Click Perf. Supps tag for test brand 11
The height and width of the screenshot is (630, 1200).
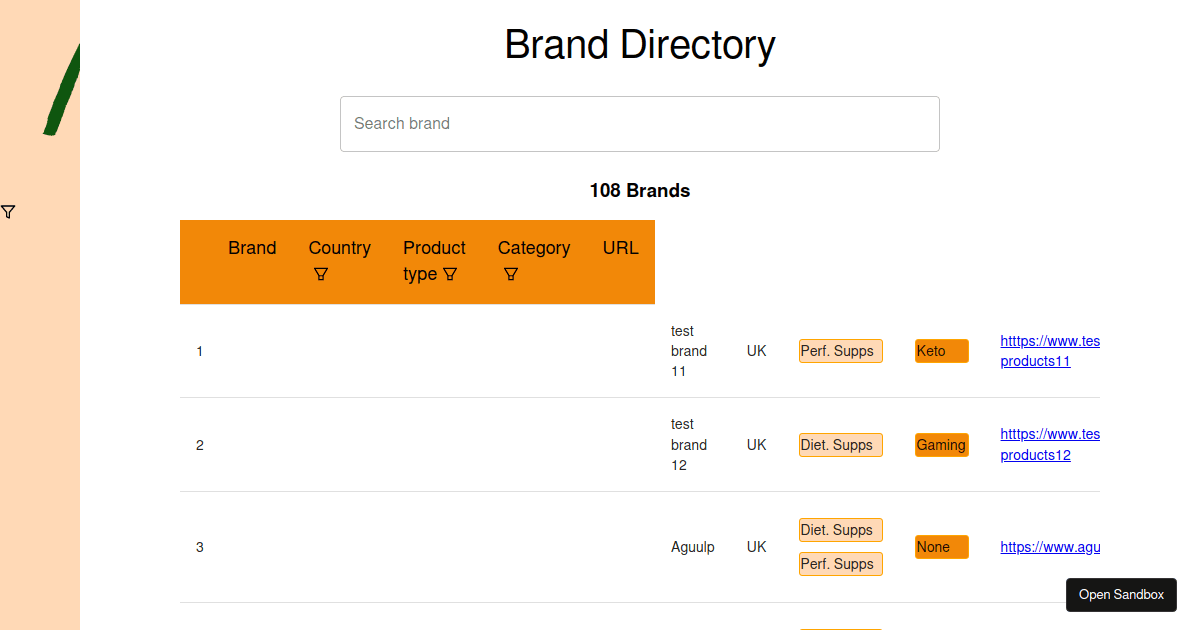coord(841,351)
